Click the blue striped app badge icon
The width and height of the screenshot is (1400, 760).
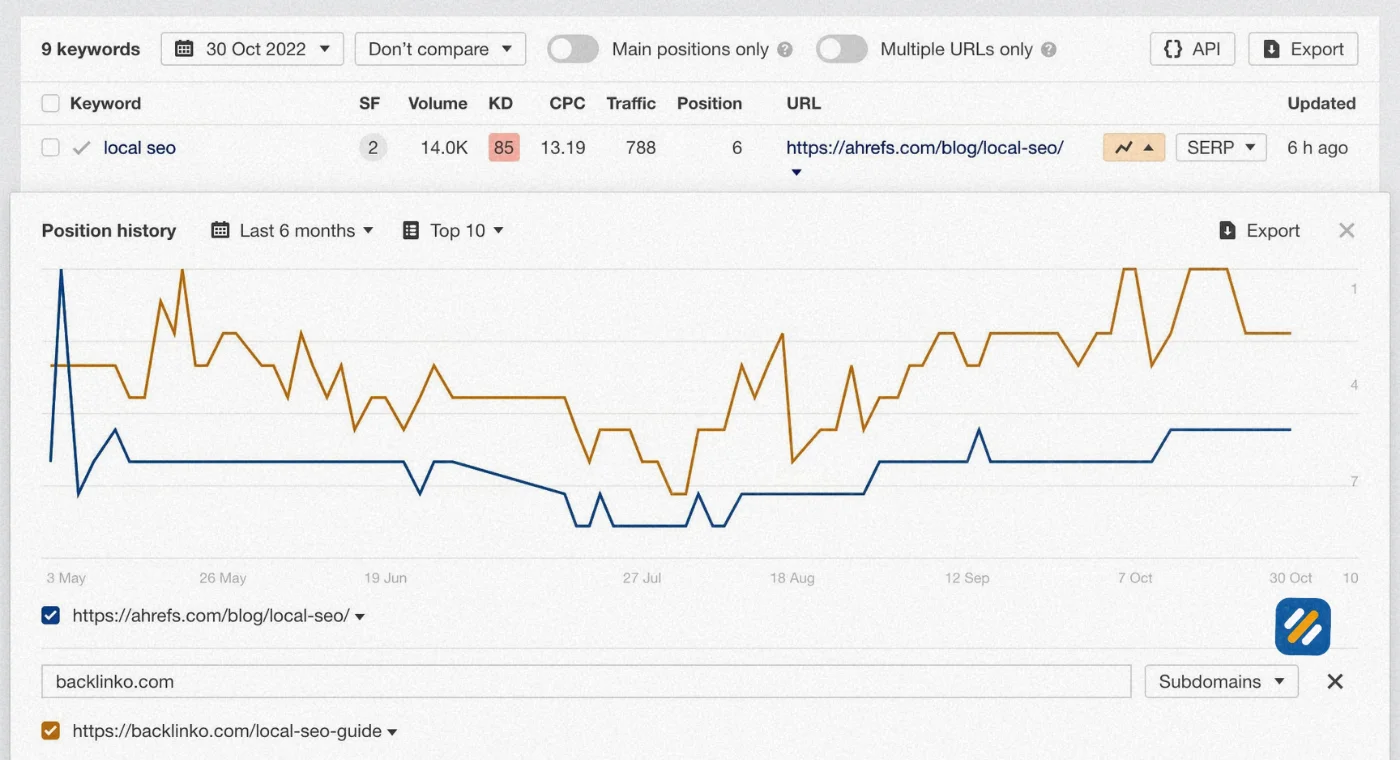point(1303,626)
